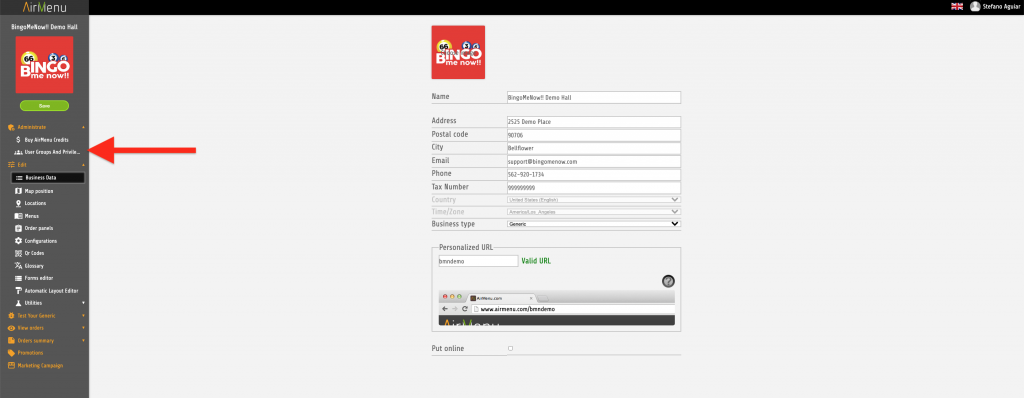Open the Time/Zone dropdown
The height and width of the screenshot is (398, 1024).
[x=594, y=212]
